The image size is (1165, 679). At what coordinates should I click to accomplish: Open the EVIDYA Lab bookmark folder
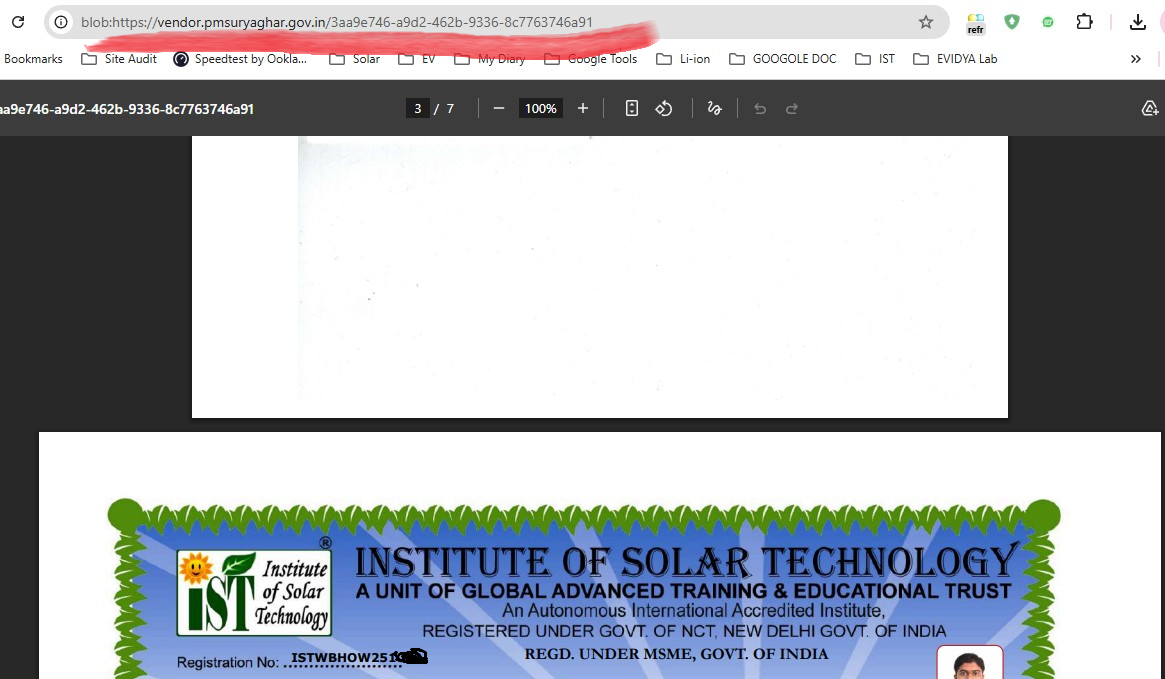pos(955,59)
